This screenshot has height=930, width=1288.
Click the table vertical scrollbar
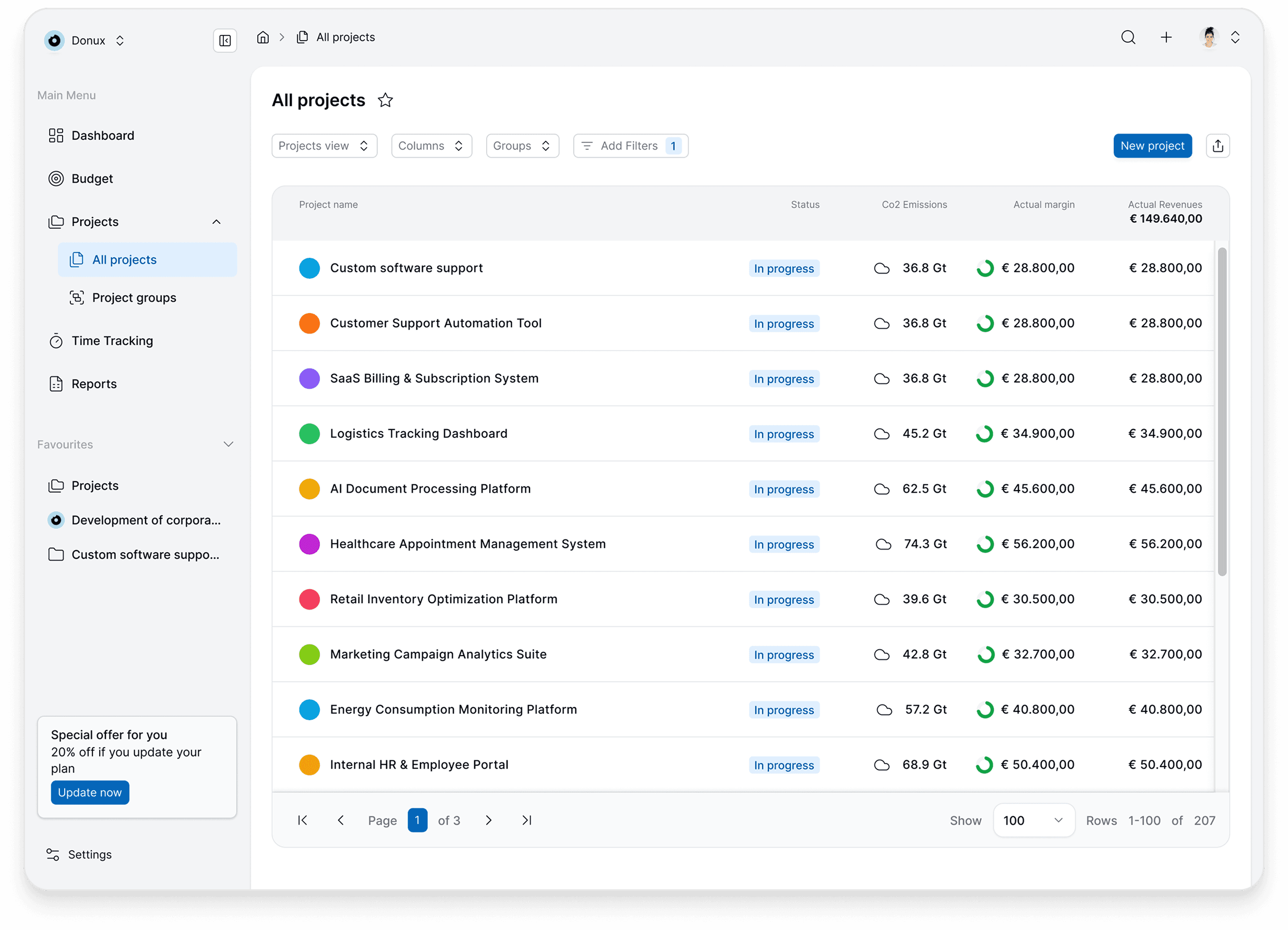tap(1222, 411)
